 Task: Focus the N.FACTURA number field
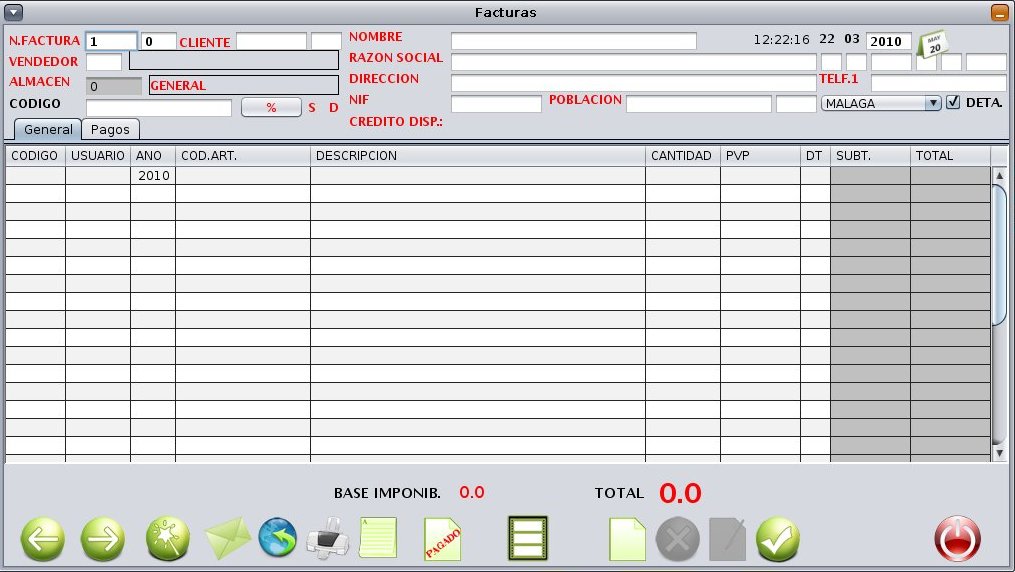(x=111, y=41)
